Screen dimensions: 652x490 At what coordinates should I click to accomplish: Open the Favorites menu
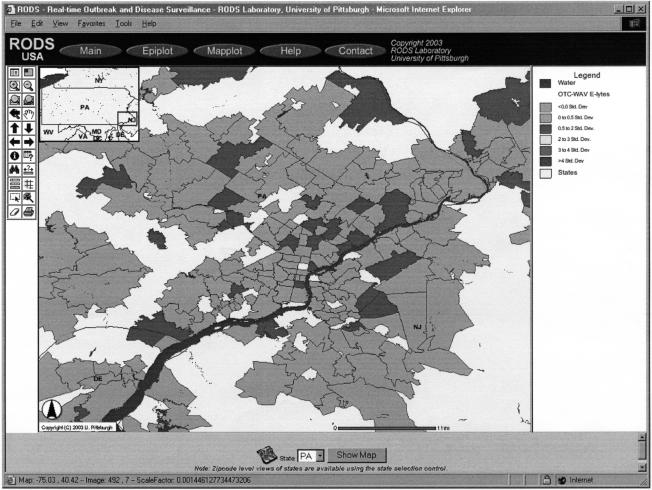coord(91,24)
